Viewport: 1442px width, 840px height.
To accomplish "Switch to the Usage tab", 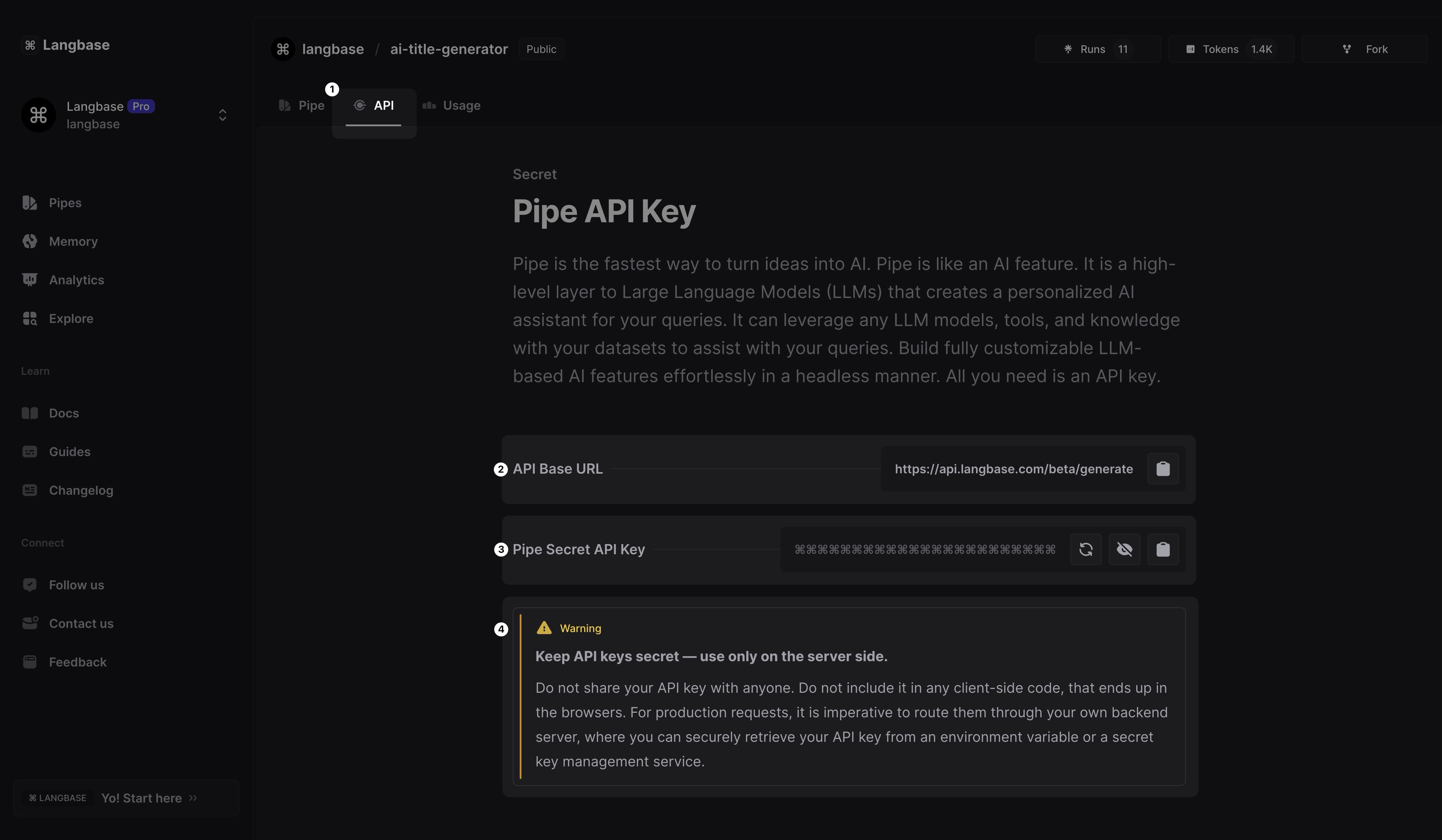I will tap(451, 106).
